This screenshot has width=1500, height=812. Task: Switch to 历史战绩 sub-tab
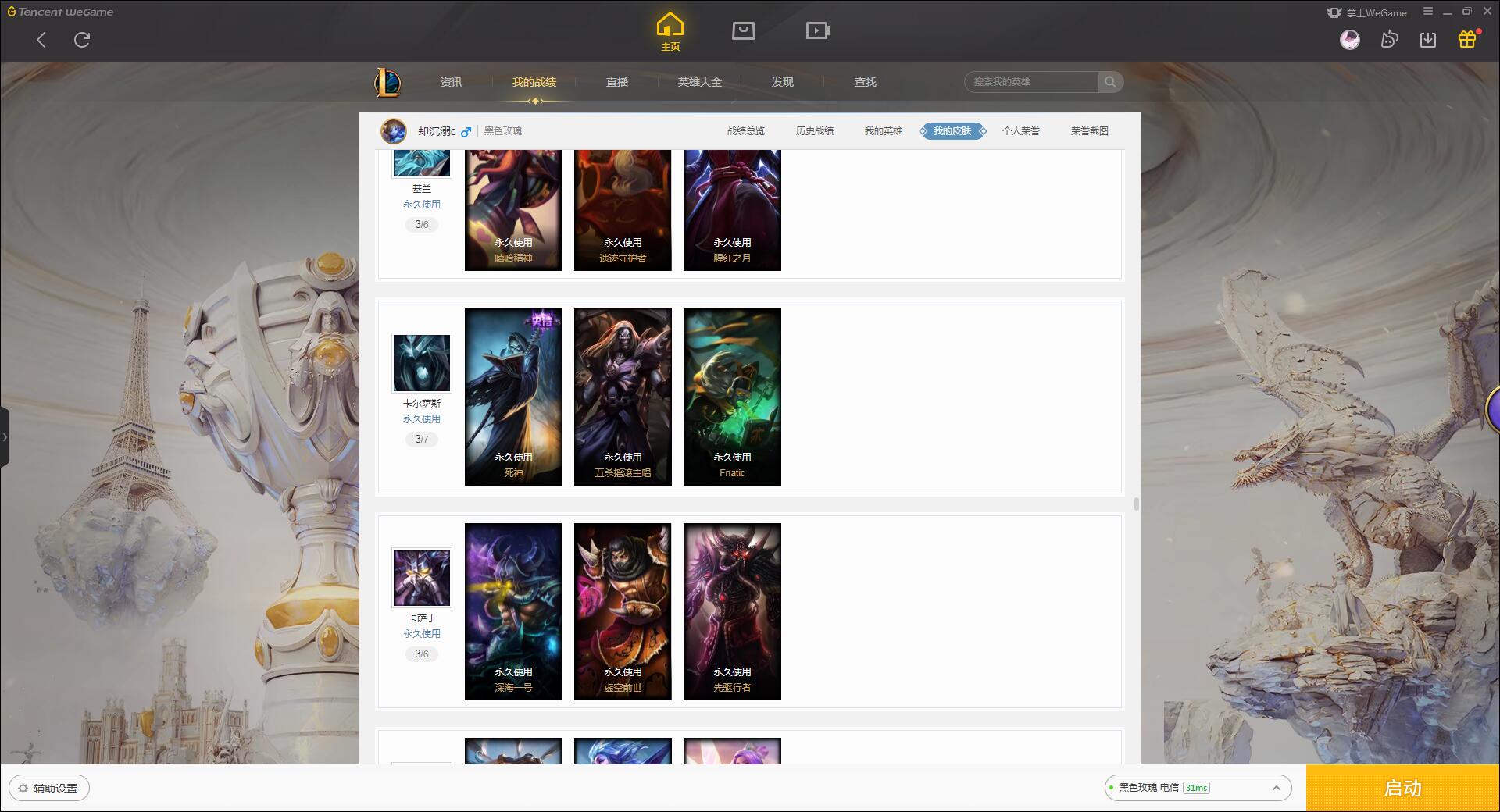tap(815, 131)
